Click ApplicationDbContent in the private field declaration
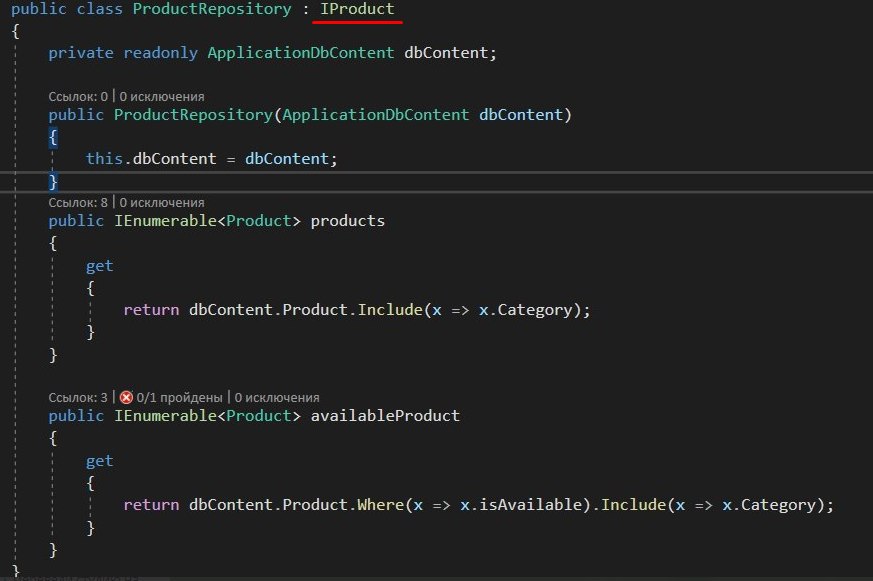The image size is (873, 581). tap(301, 53)
